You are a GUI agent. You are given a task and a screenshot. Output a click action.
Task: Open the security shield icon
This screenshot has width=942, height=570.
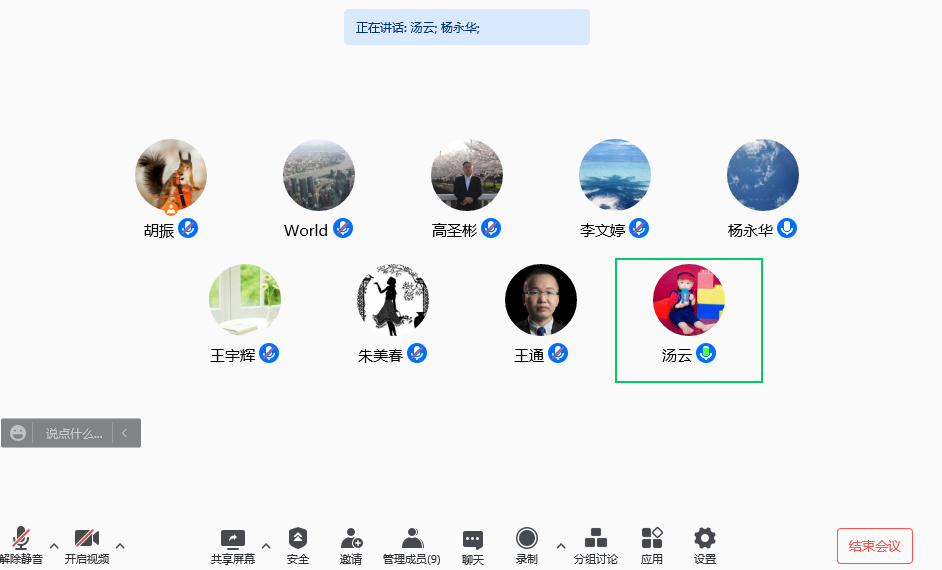pyautogui.click(x=298, y=538)
